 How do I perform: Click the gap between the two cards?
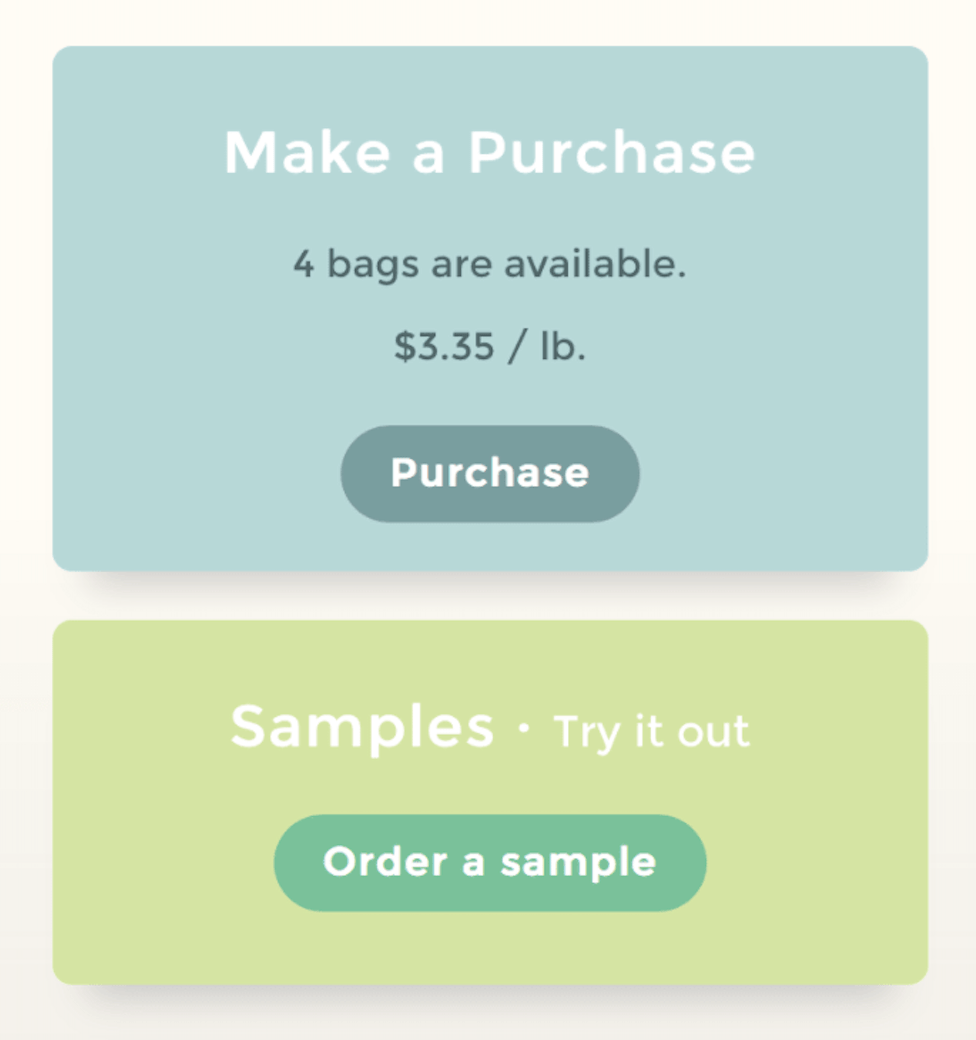[x=490, y=596]
